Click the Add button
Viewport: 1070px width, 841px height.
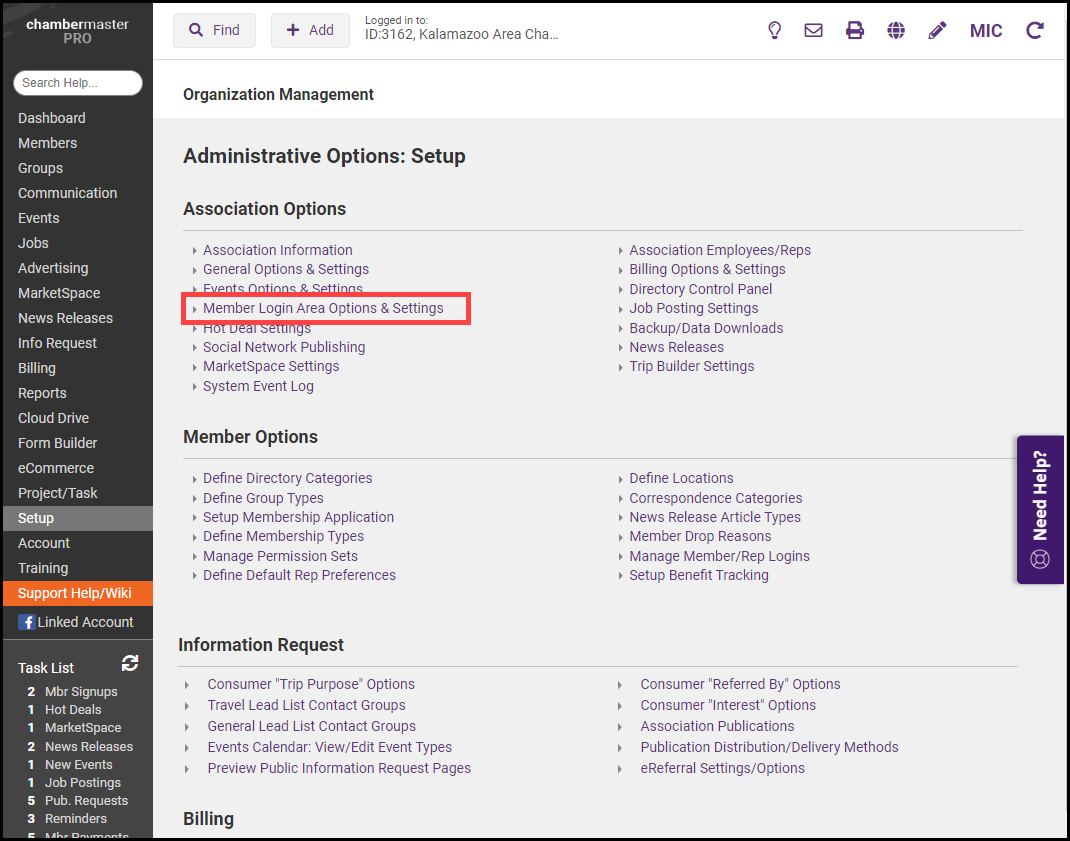tap(310, 30)
